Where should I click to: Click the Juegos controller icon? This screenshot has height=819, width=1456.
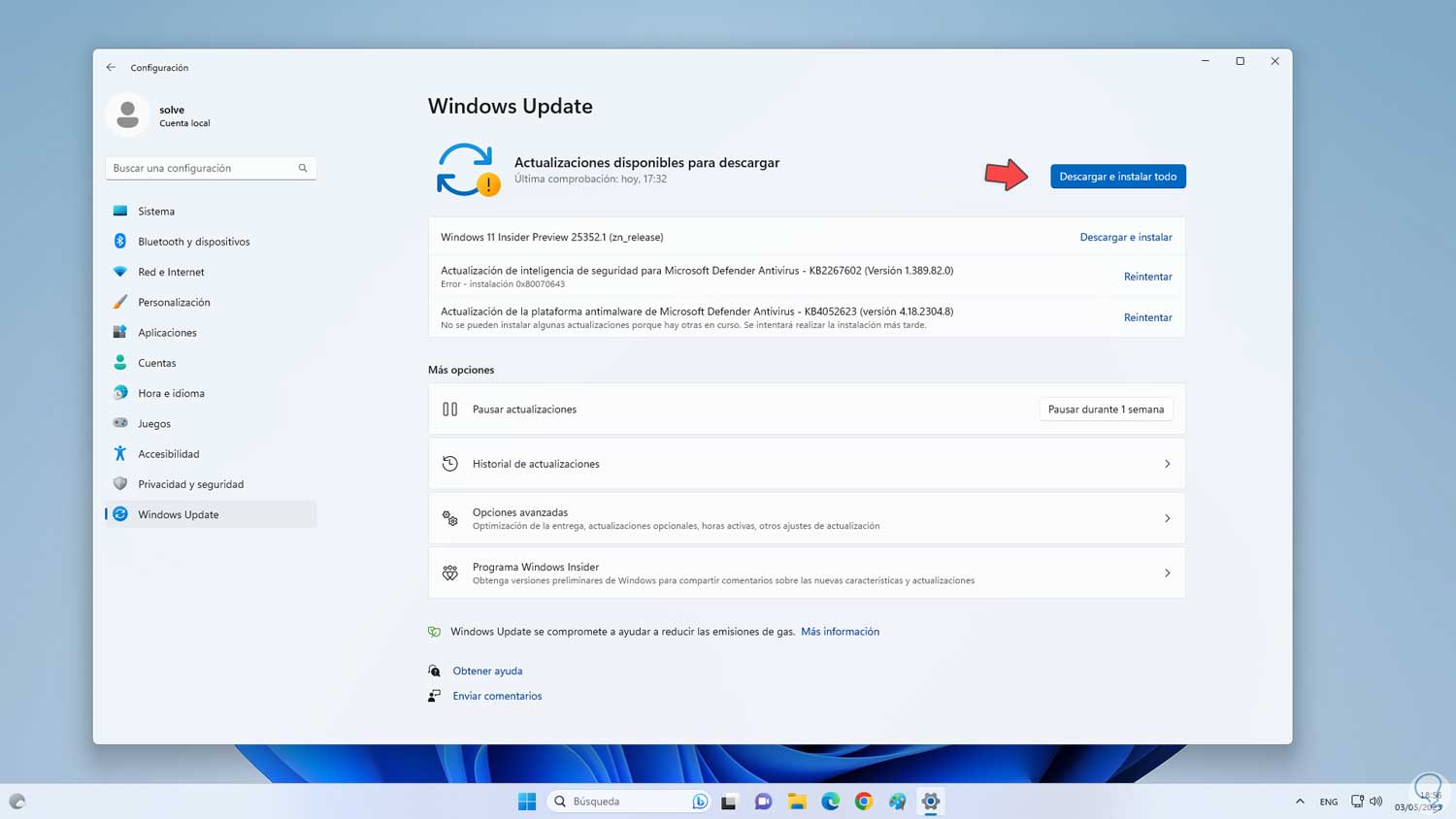(120, 423)
